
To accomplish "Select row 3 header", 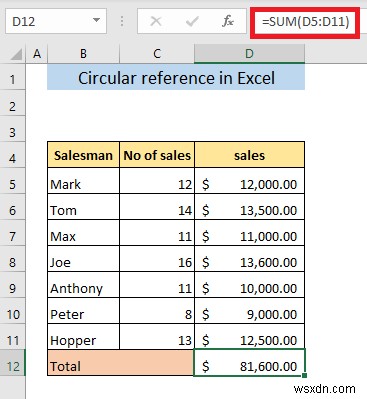I will click(13, 130).
